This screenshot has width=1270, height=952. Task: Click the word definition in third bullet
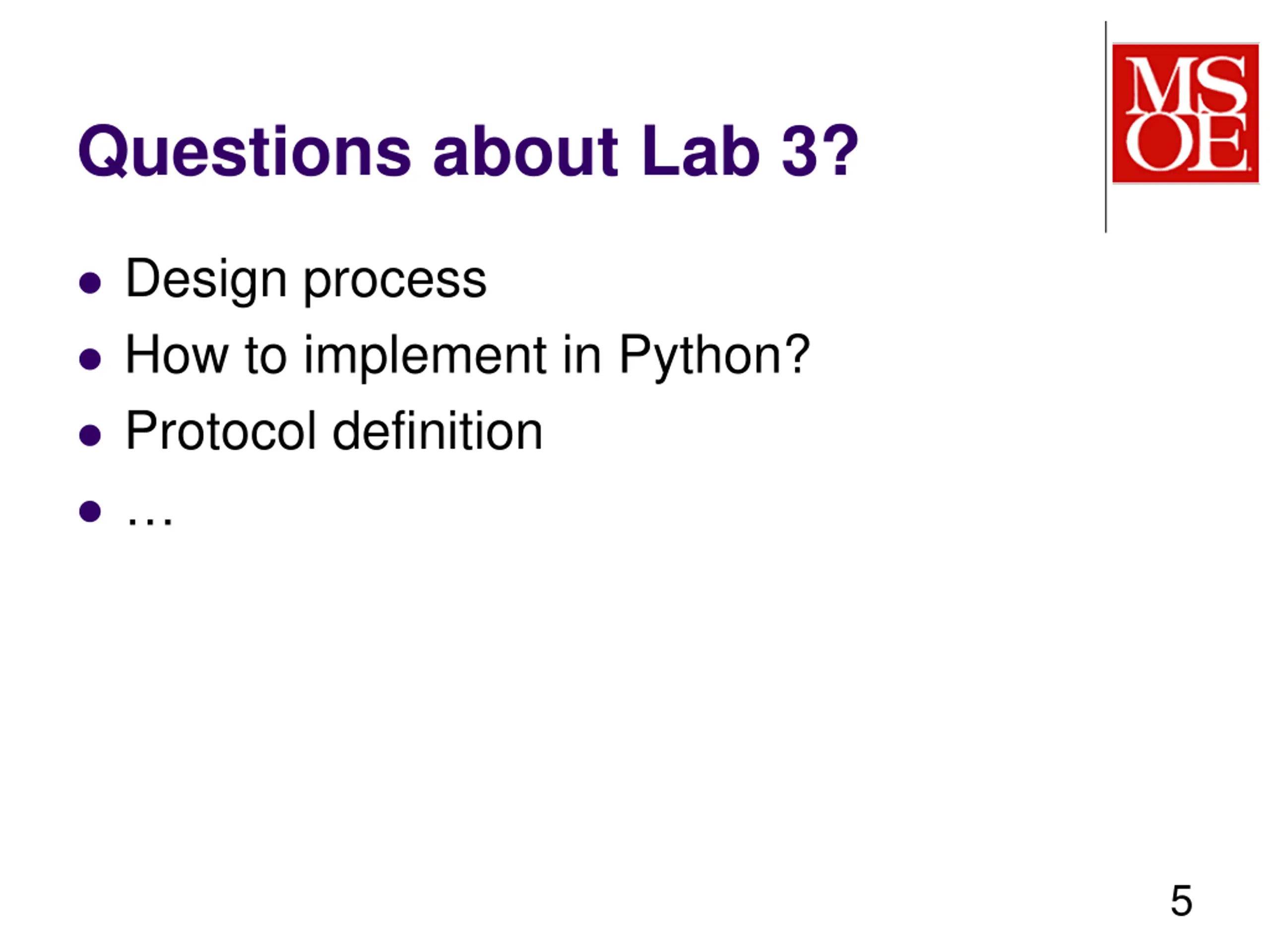click(x=437, y=431)
